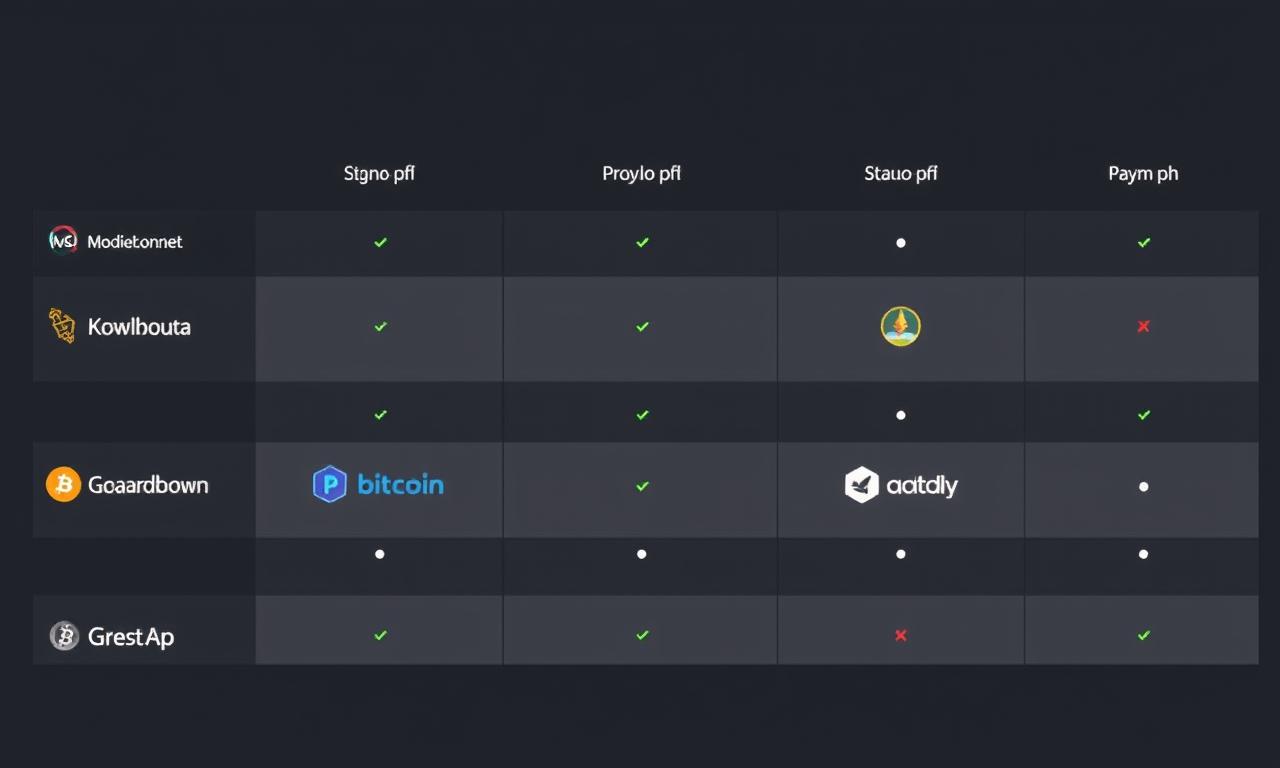
Task: Click the green check for Kowlbouta under Proylo pfl
Action: click(x=642, y=326)
